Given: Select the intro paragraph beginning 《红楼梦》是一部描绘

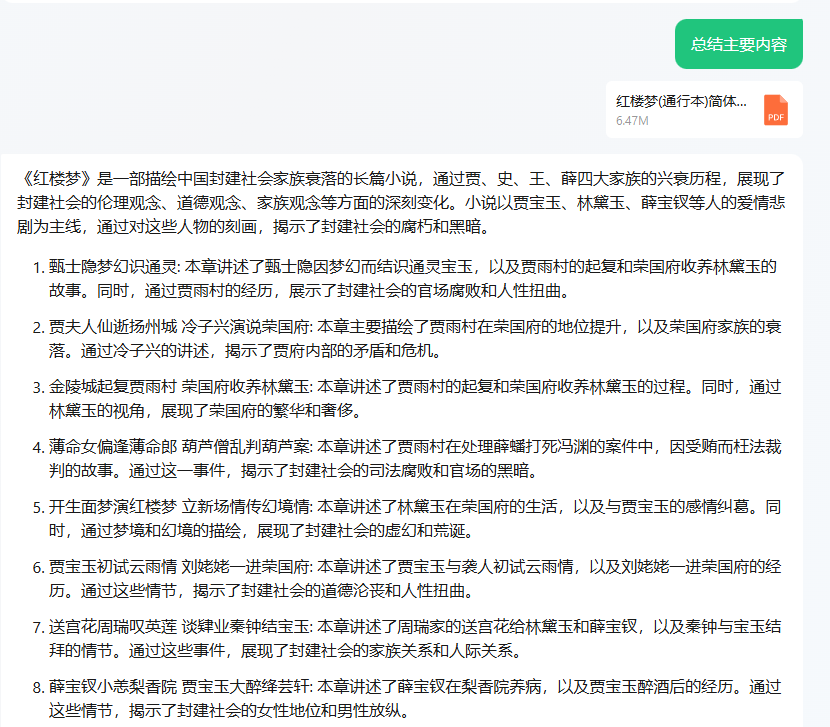Looking at the screenshot, I should (401, 203).
